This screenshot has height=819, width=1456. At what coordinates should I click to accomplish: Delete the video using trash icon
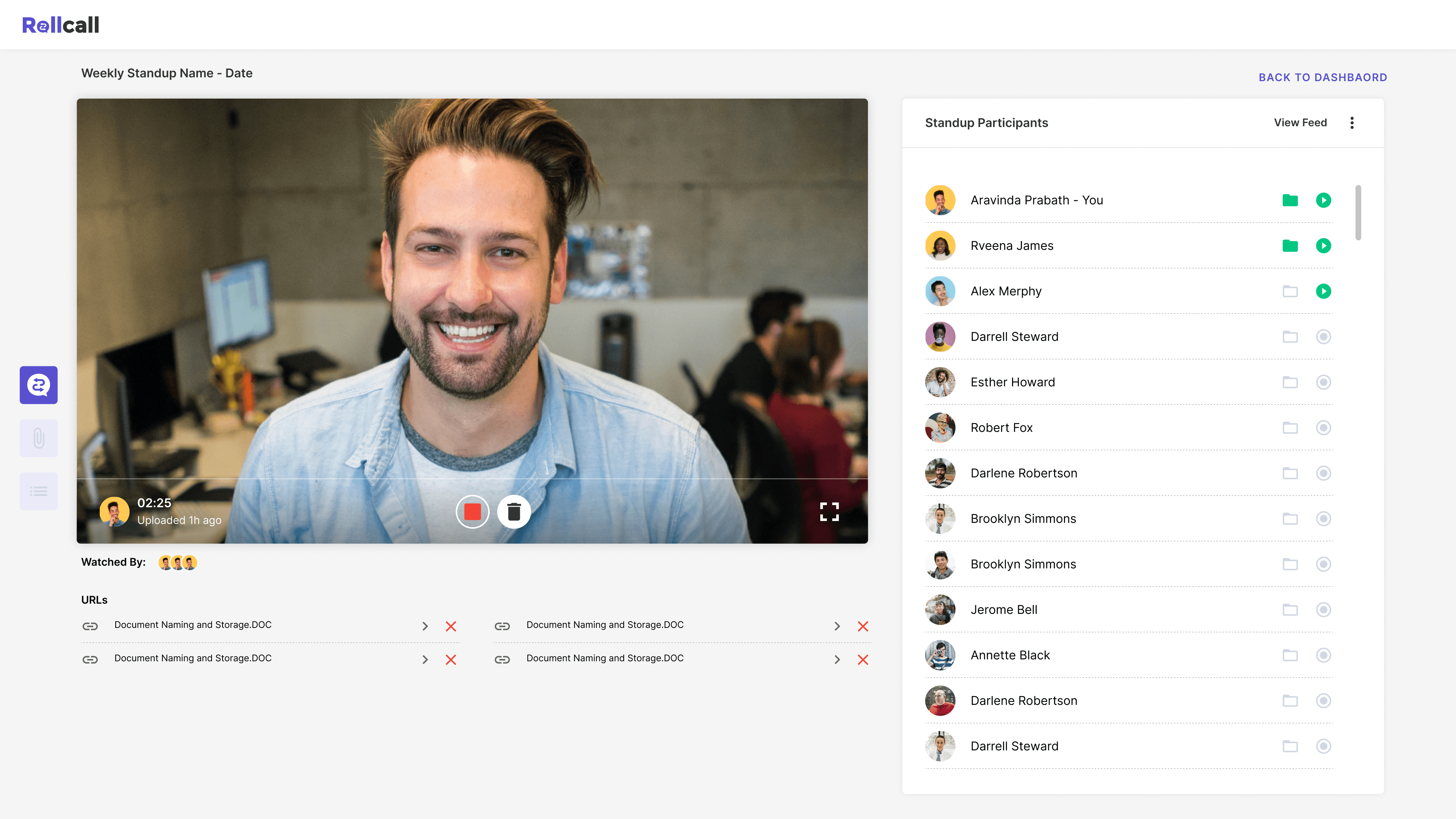[514, 512]
